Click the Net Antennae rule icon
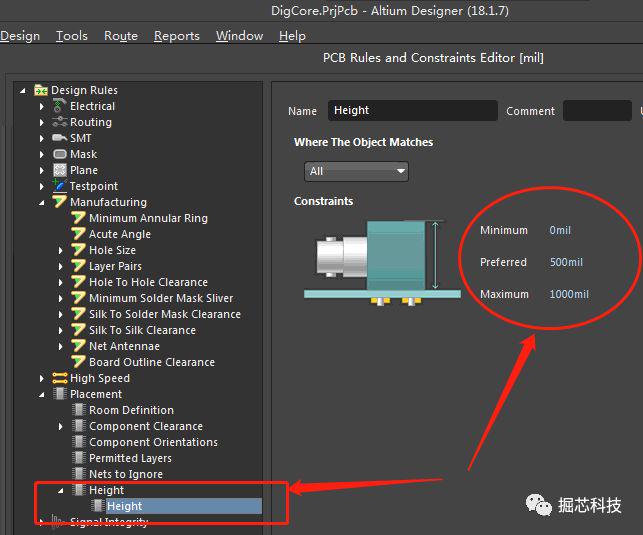The image size is (643, 535). click(78, 345)
